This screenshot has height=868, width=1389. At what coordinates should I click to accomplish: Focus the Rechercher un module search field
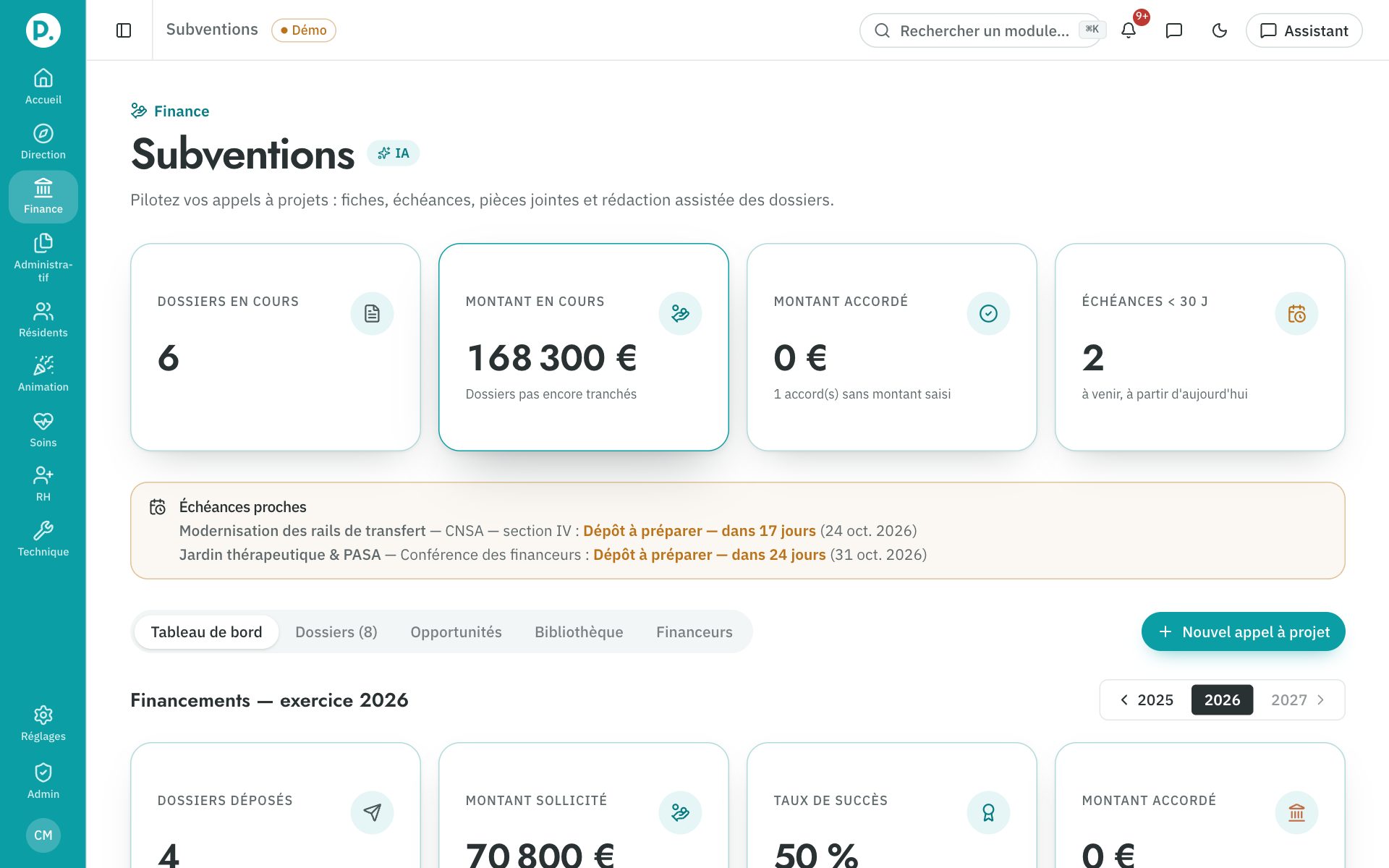pyautogui.click(x=980, y=30)
